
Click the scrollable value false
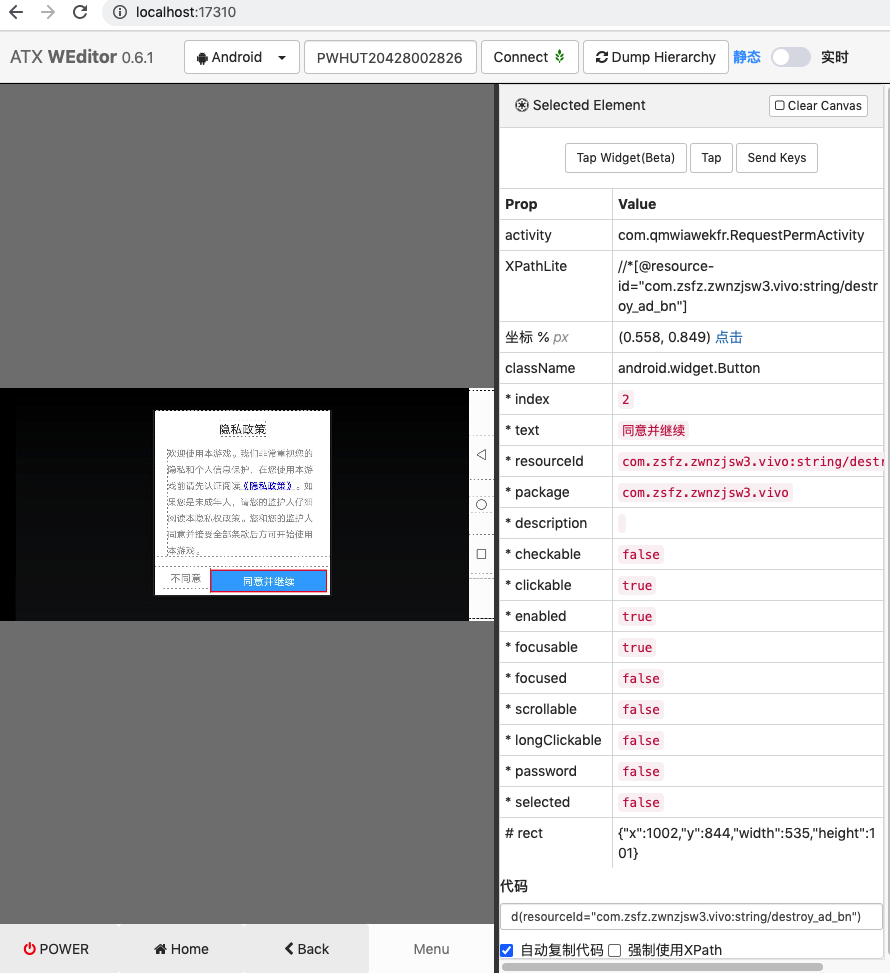pos(641,709)
